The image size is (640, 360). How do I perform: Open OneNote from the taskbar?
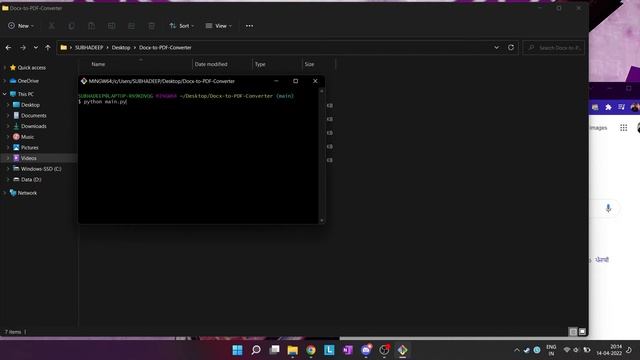tap(348, 350)
